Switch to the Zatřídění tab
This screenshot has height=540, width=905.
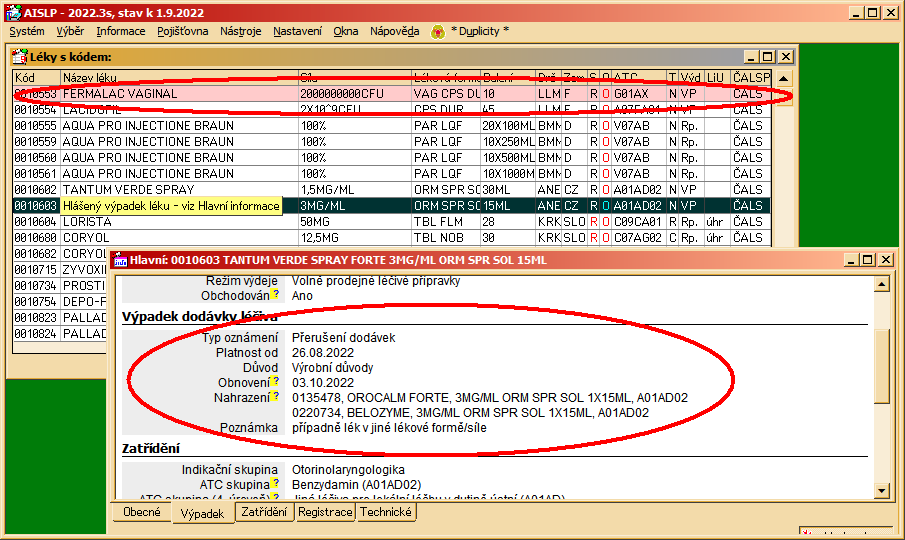pyautogui.click(x=264, y=512)
